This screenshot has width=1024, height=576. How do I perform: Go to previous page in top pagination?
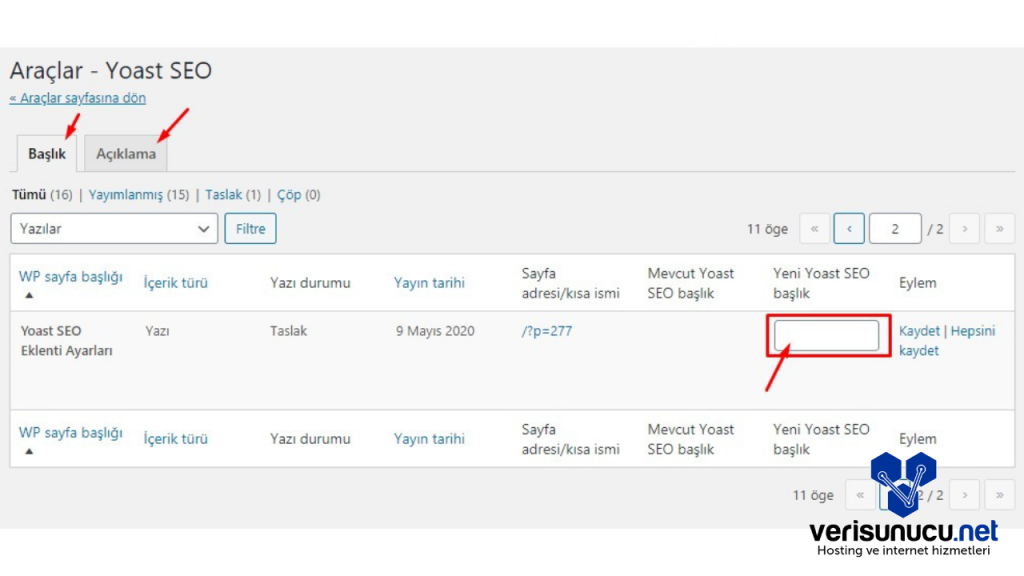[849, 229]
